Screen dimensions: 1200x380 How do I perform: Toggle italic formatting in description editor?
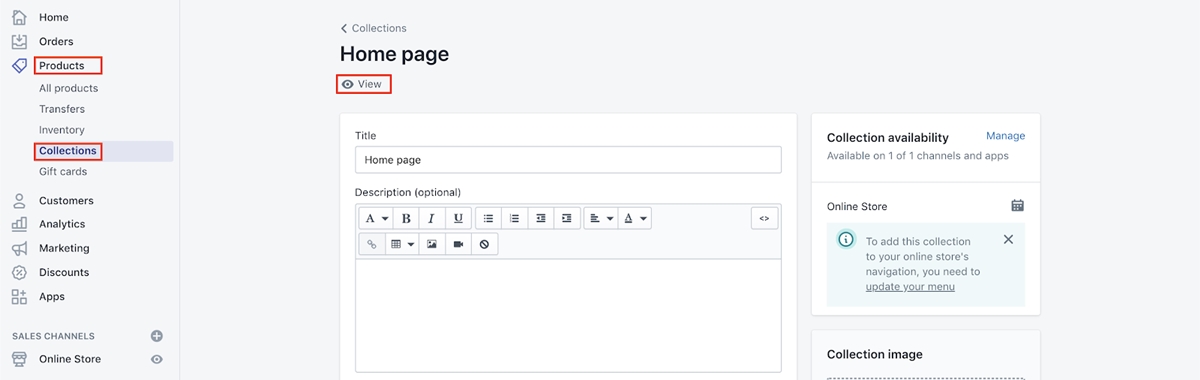[432, 218]
